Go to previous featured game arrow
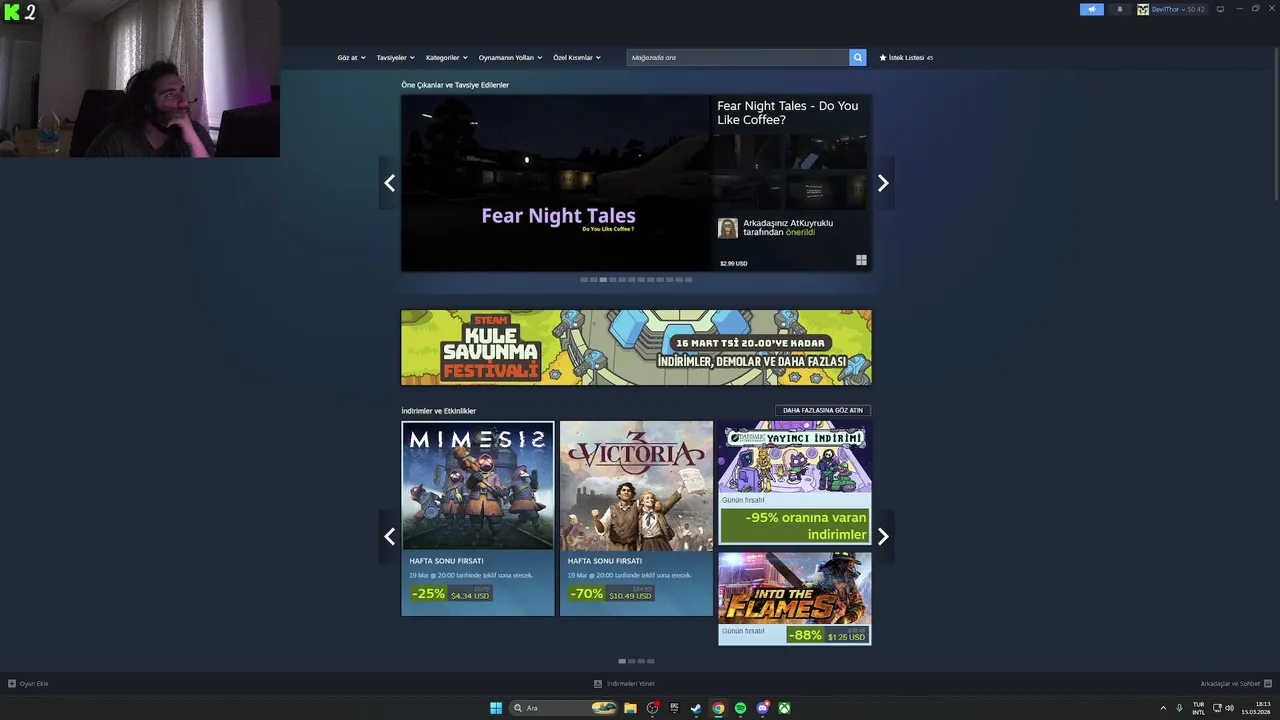This screenshot has height=720, width=1280. (389, 183)
